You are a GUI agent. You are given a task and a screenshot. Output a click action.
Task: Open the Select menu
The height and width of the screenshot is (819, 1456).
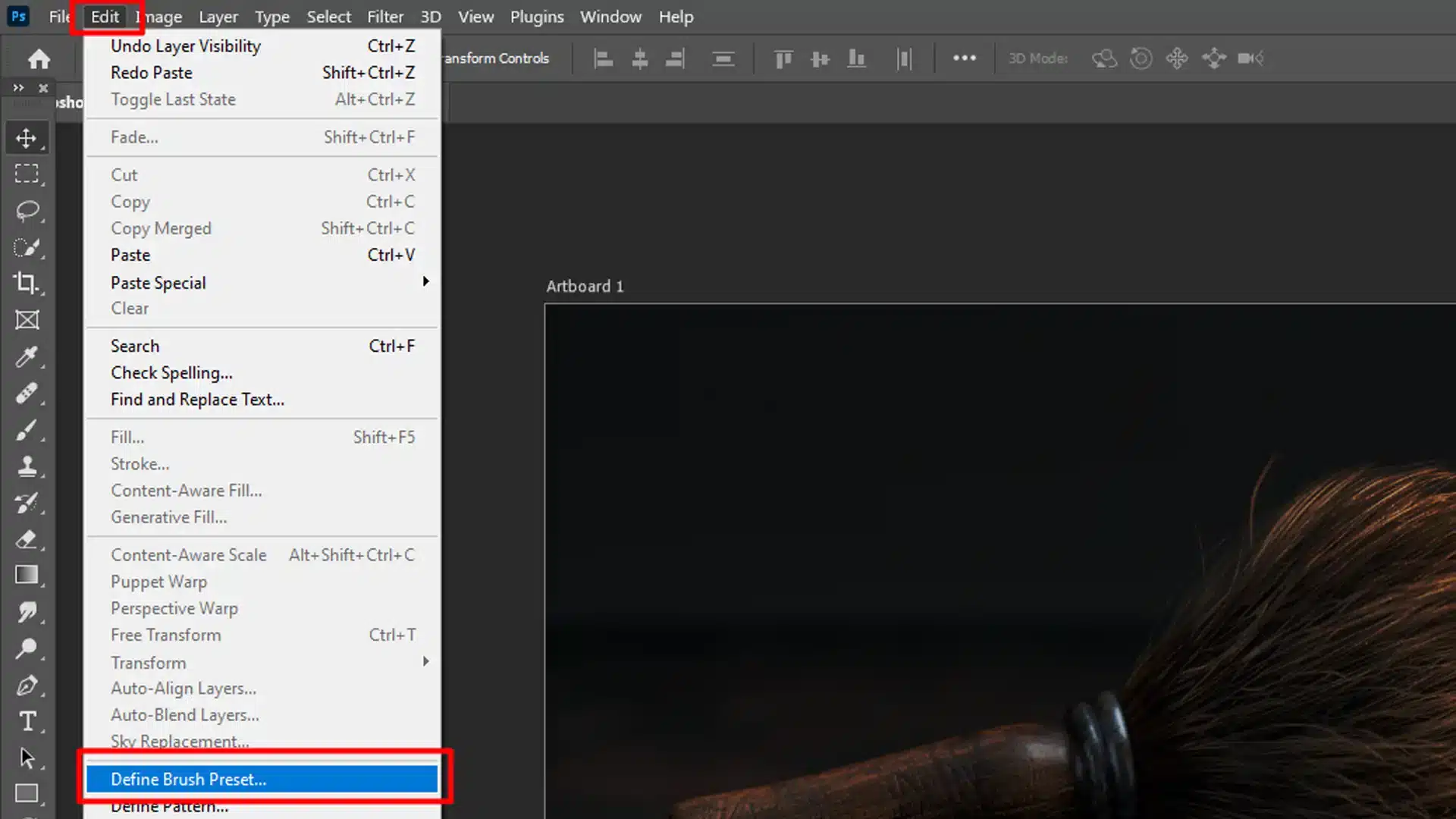tap(328, 17)
